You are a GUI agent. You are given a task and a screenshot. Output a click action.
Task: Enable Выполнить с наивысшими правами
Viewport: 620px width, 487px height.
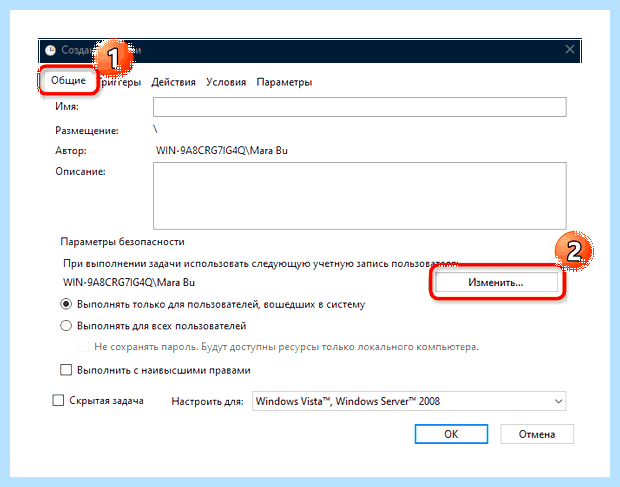point(66,370)
